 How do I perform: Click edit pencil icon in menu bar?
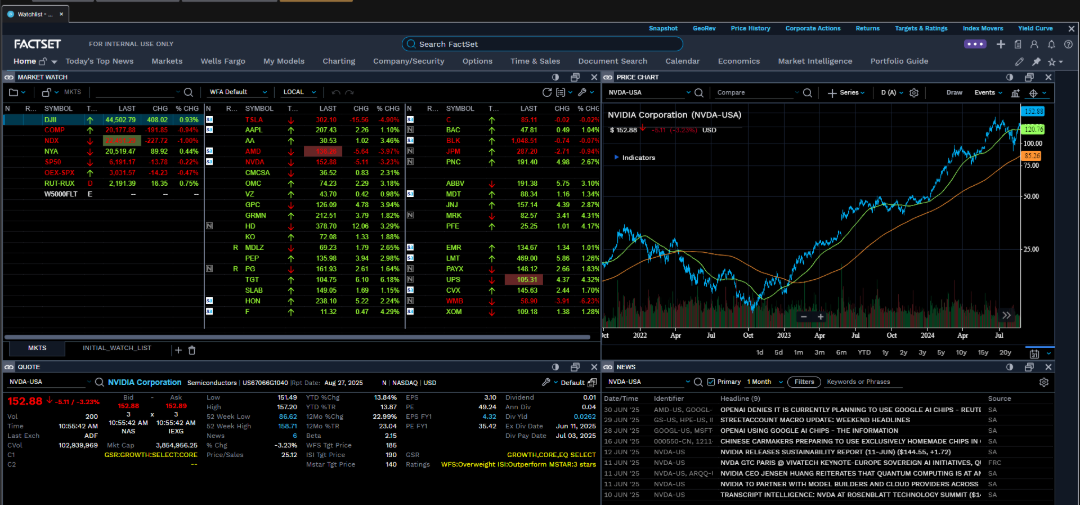pos(1019,61)
